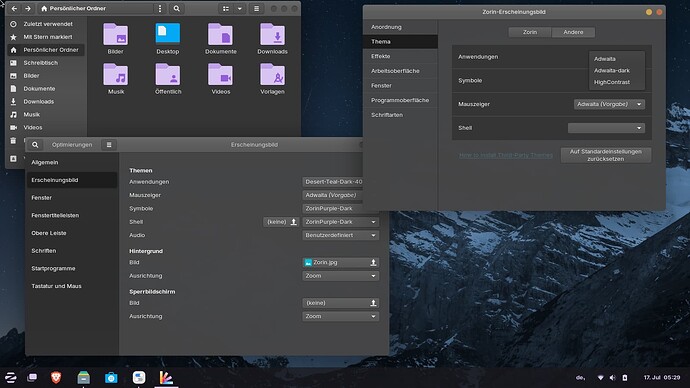The image size is (690, 388).
Task: Click the search icon in Optimierungen
Action: click(35, 145)
